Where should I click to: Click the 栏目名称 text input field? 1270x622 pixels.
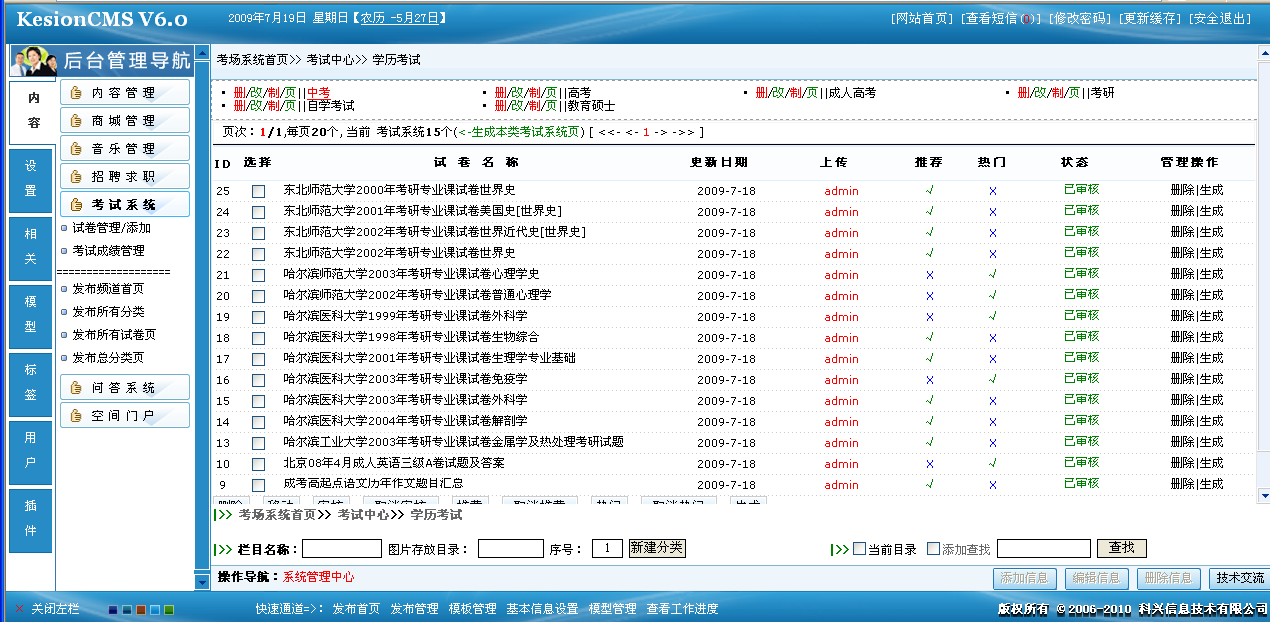342,549
